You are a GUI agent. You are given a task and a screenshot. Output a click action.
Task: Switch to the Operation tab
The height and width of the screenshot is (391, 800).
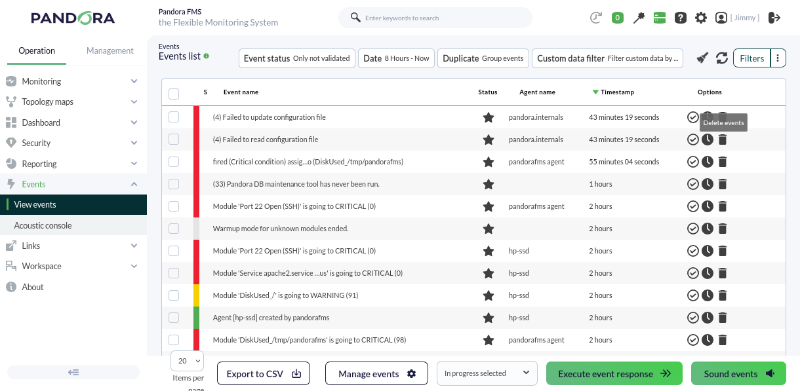[x=37, y=51]
